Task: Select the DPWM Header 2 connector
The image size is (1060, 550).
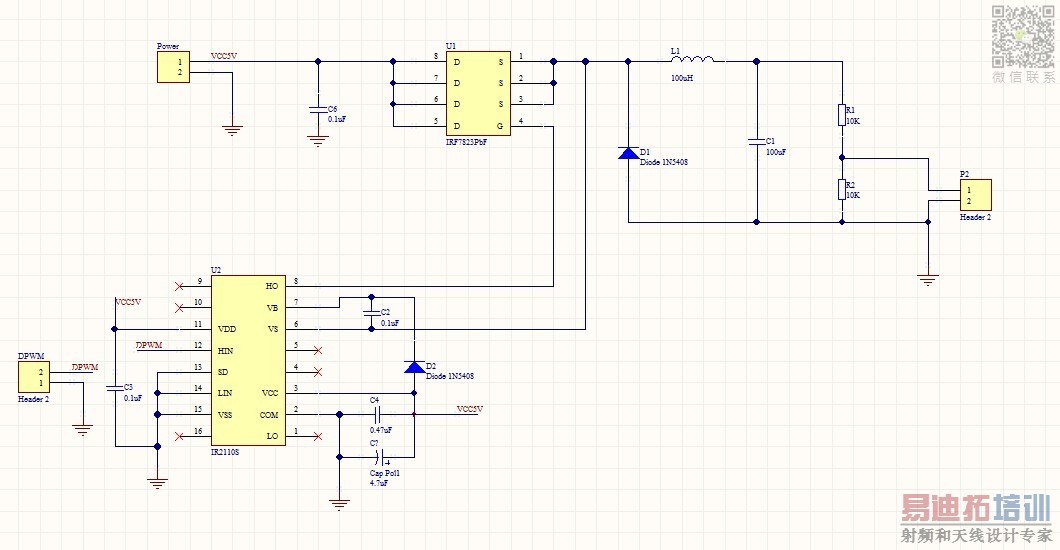Action: (34, 377)
